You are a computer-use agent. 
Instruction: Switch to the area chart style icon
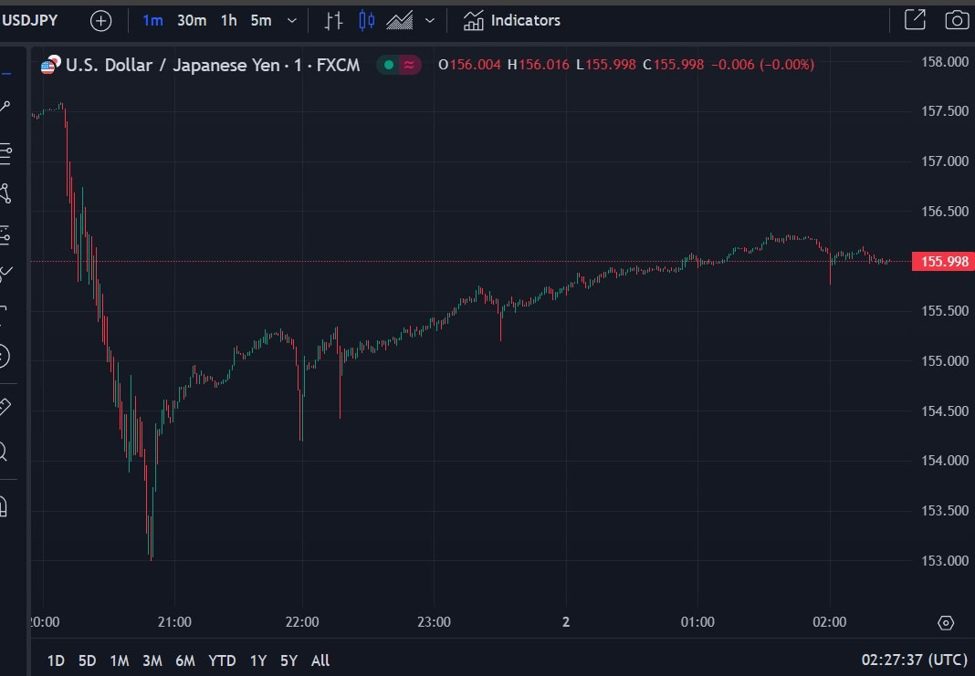(400, 20)
